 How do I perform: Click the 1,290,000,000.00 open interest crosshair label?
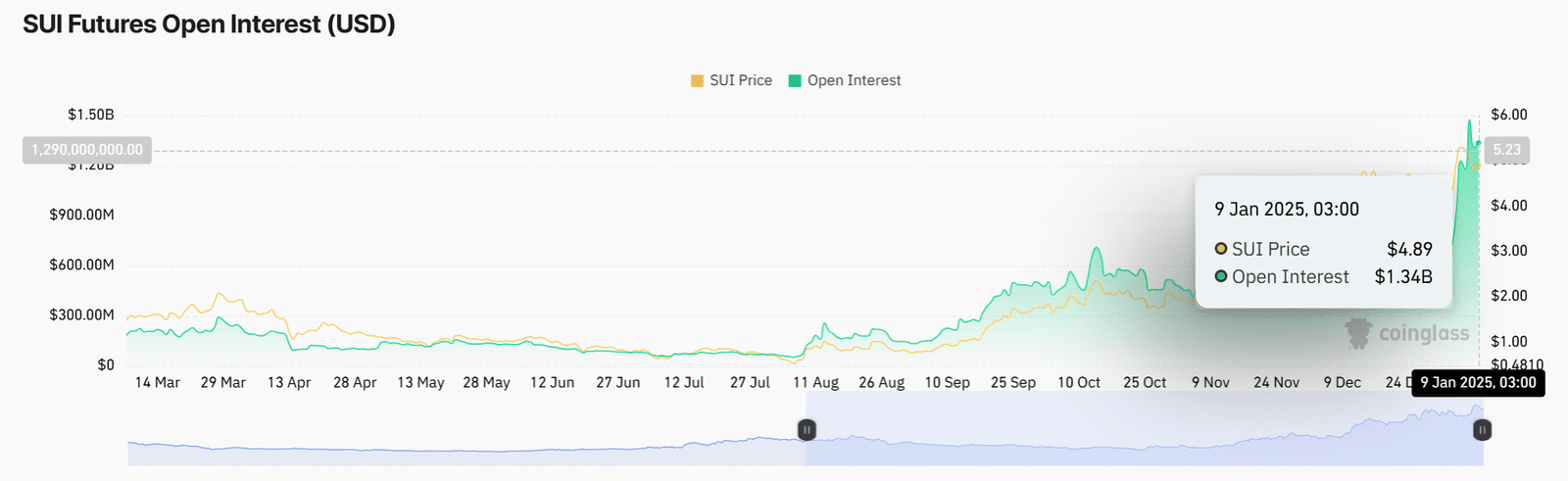[x=87, y=150]
